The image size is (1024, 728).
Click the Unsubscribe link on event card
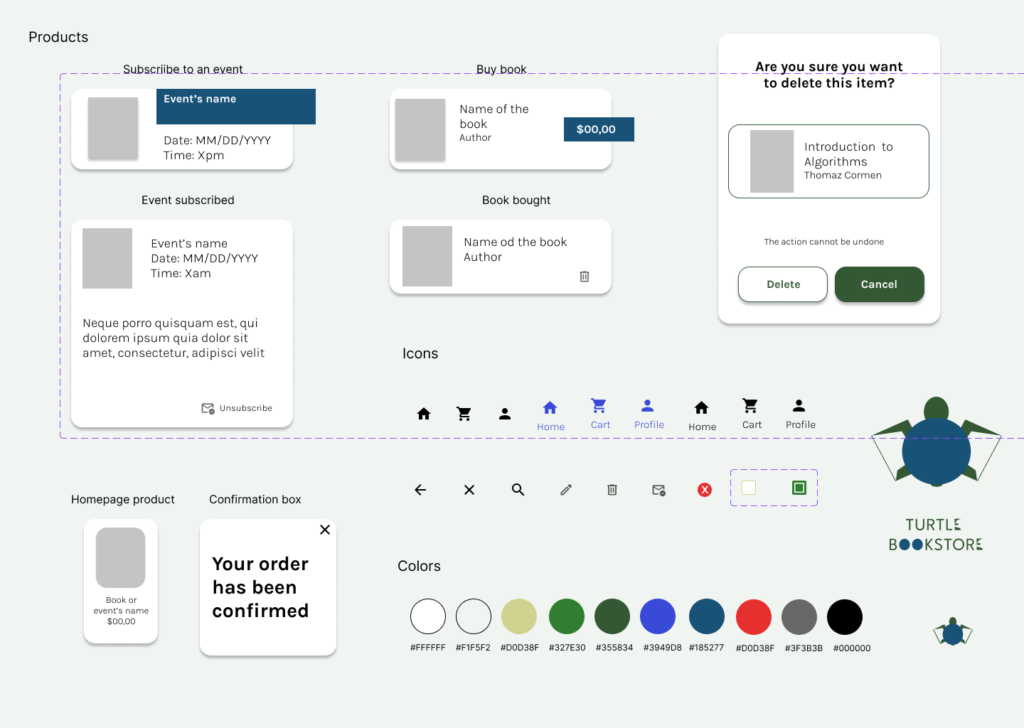[237, 408]
